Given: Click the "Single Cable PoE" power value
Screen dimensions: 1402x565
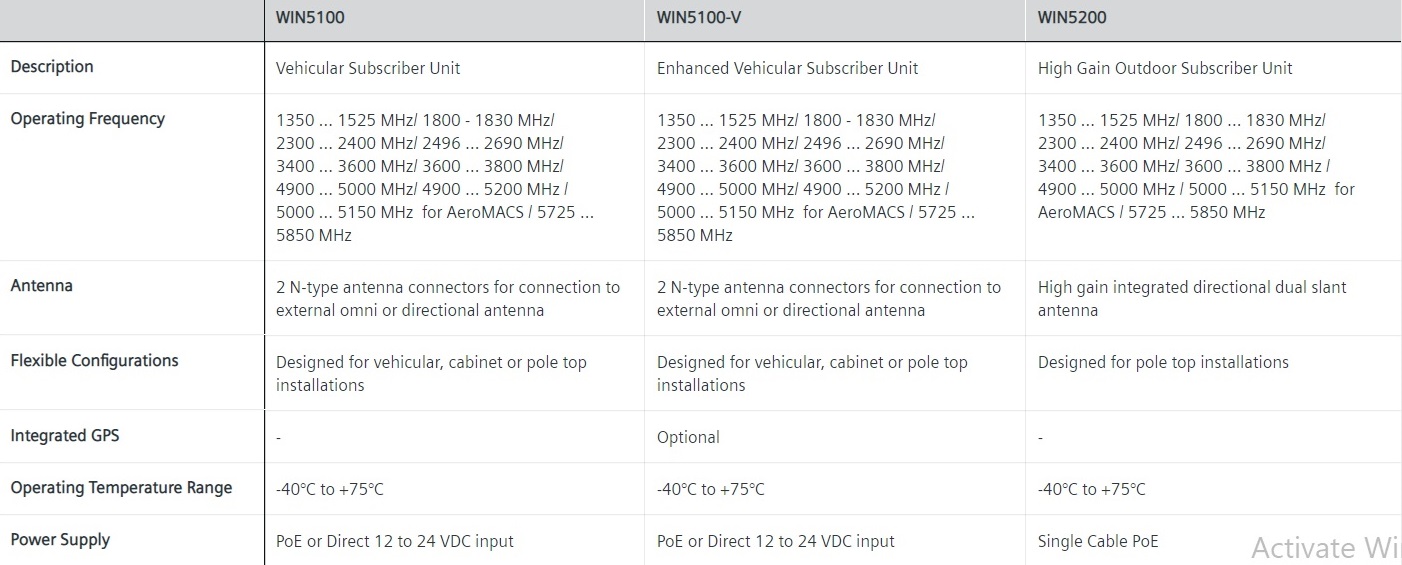Looking at the screenshot, I should [1098, 541].
